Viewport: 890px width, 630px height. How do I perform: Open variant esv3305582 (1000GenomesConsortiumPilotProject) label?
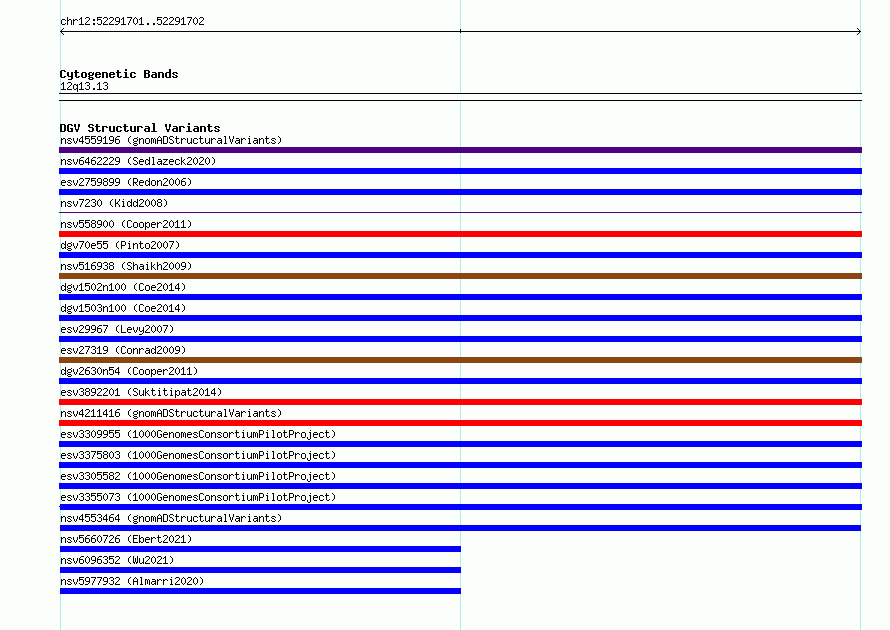point(198,476)
